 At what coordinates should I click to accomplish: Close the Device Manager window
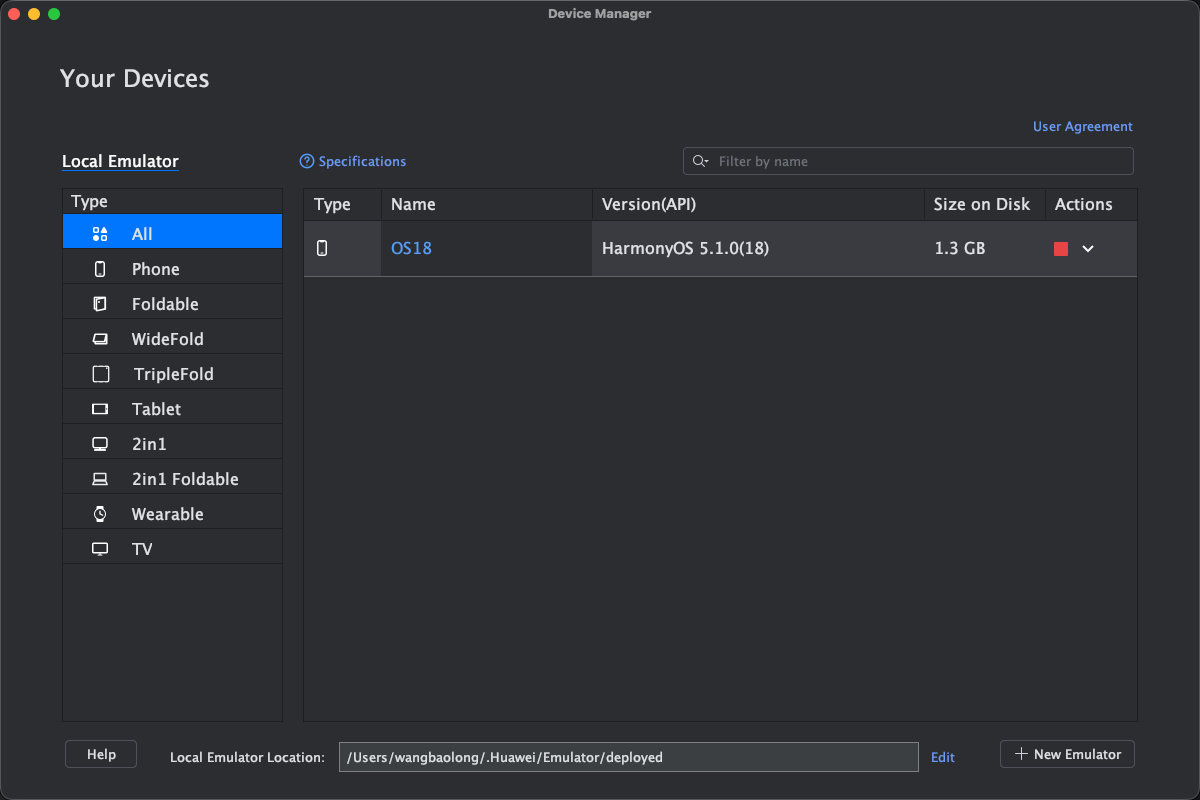tap(14, 14)
